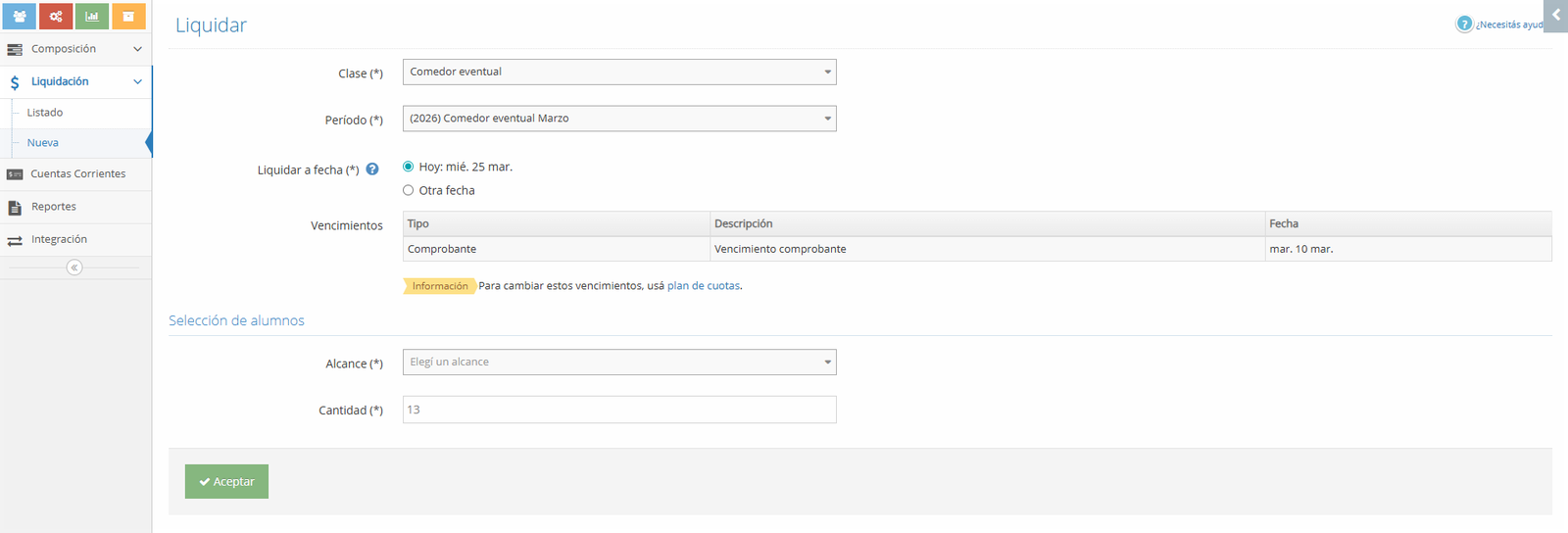Collapse the sidebar with the double-chevron icon

tap(74, 267)
